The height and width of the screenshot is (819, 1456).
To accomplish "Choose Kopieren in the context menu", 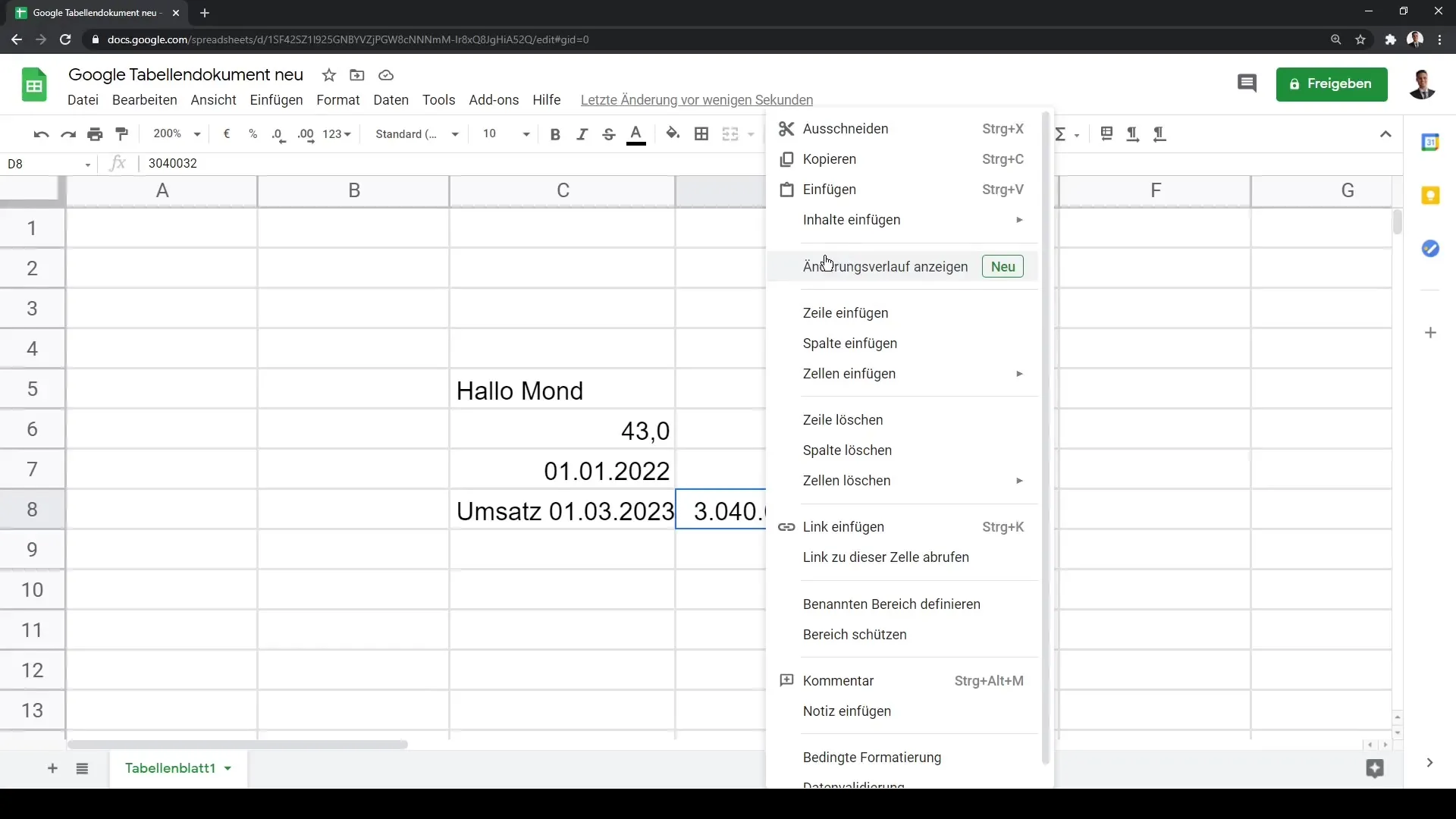I will coord(902,159).
